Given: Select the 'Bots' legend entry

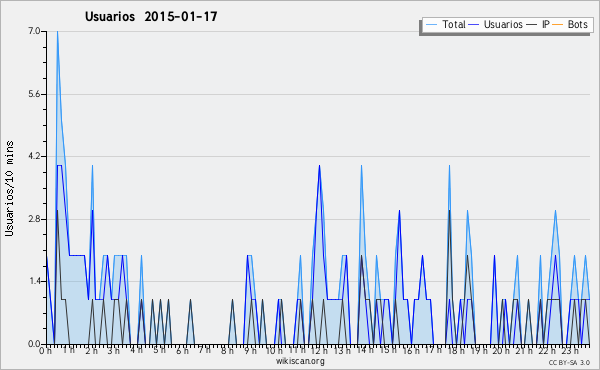Looking at the screenshot, I should (571, 24).
